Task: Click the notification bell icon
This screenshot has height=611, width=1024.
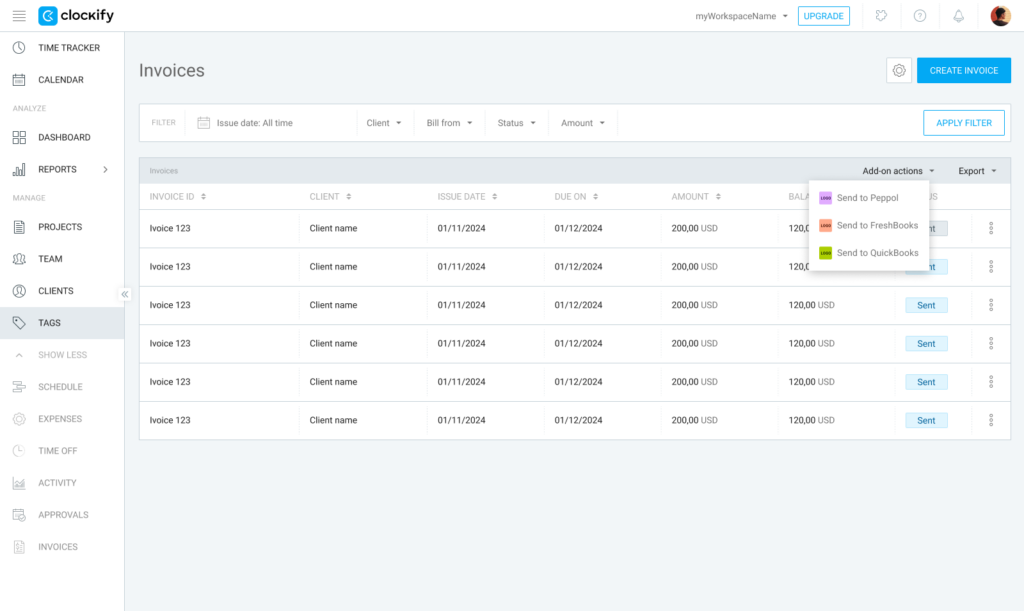Action: [958, 16]
